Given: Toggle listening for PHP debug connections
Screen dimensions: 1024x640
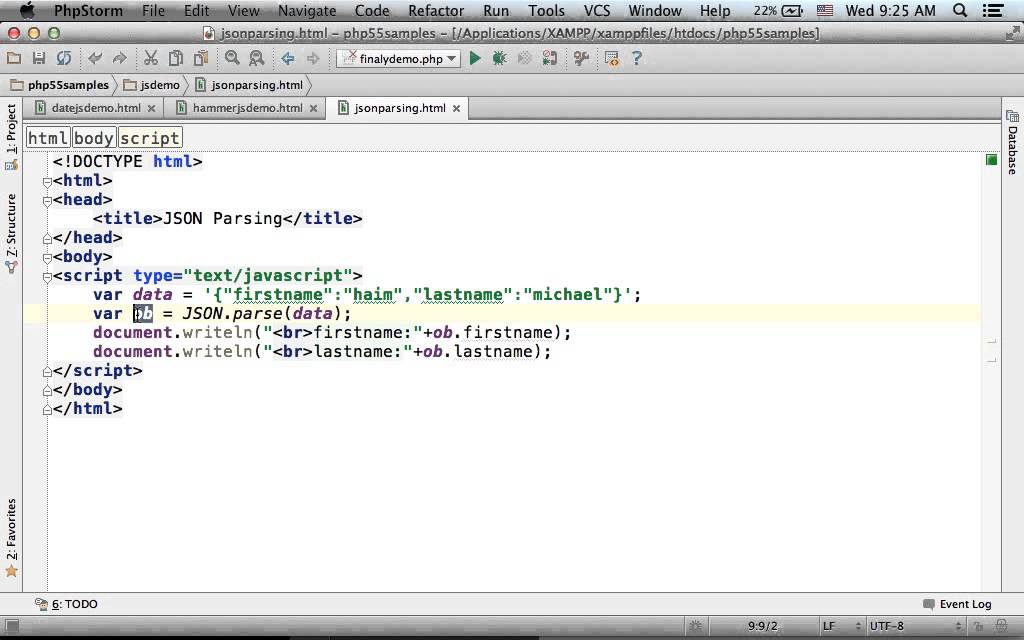Looking at the screenshot, I should pyautogui.click(x=549, y=59).
